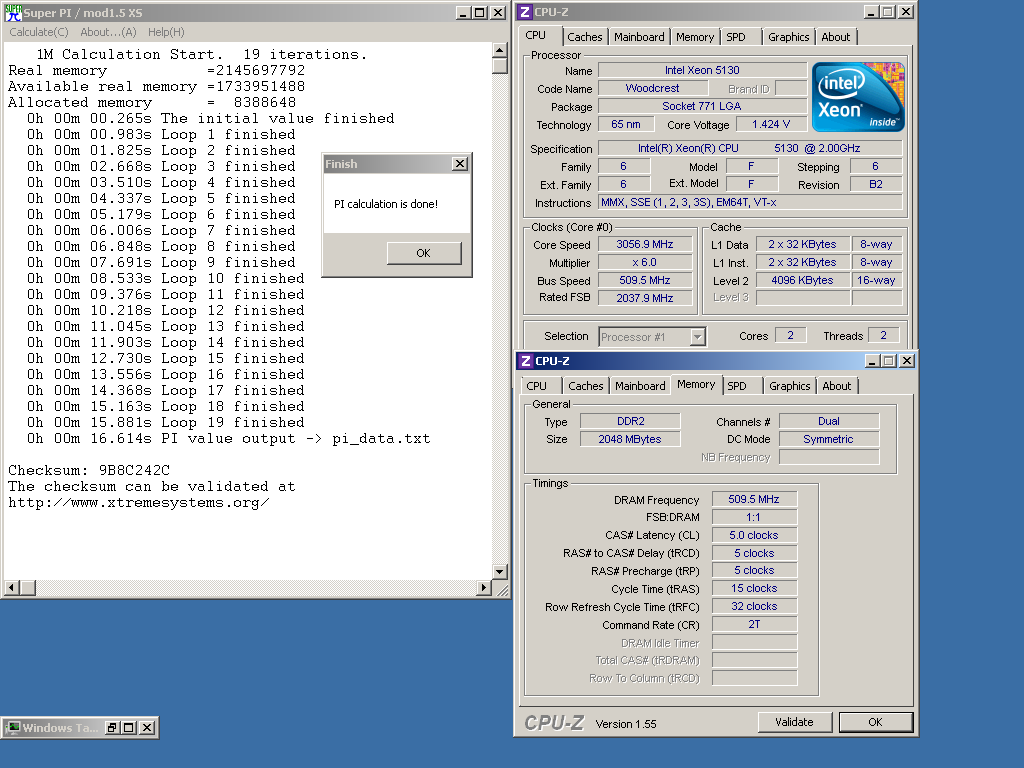Viewport: 1024px width, 768px height.
Task: Click the Level 2 4096 KBytes value
Action: pos(802,280)
